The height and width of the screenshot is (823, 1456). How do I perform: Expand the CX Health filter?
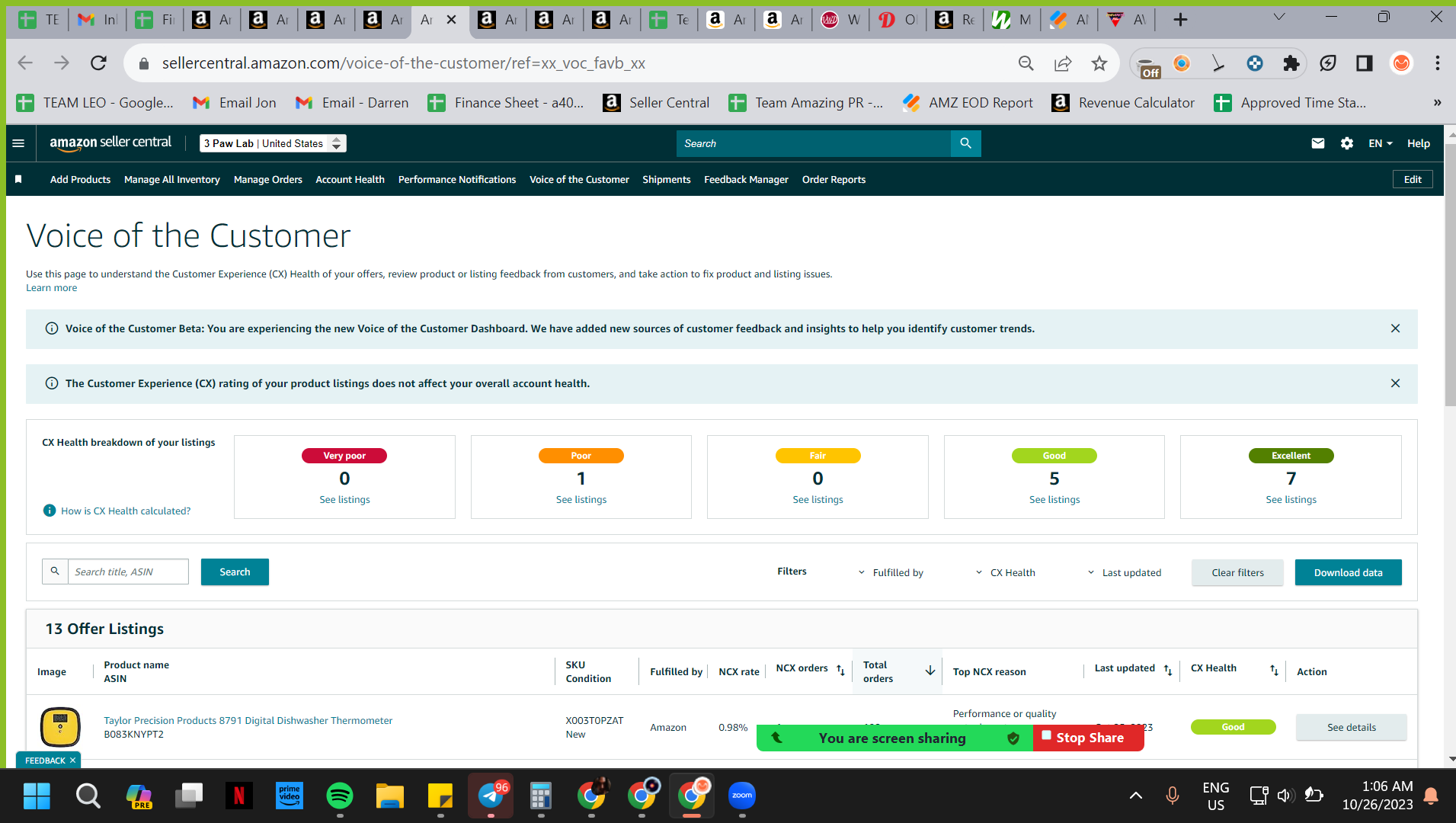(1006, 572)
